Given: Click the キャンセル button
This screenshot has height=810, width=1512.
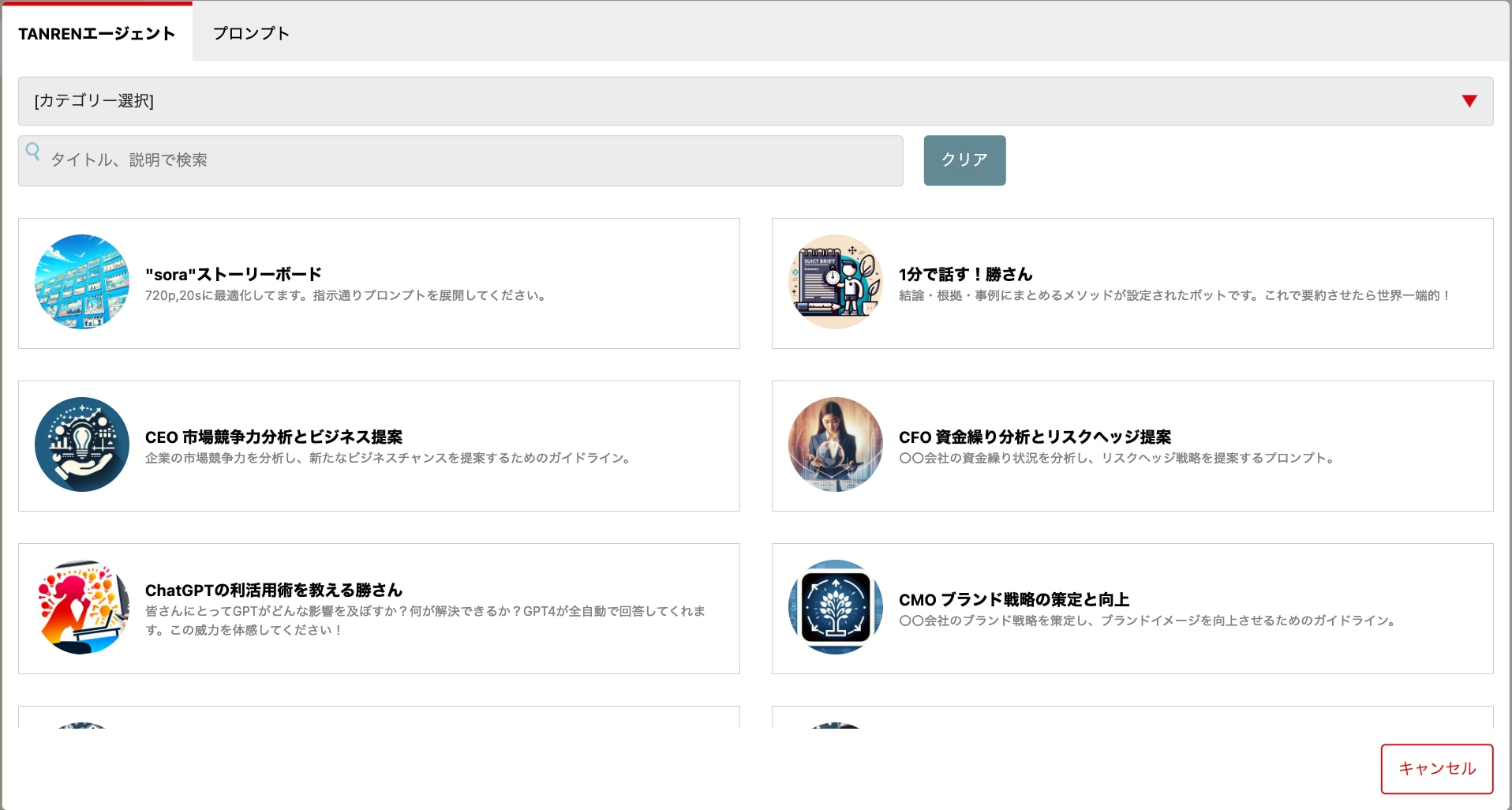Looking at the screenshot, I should [1438, 767].
